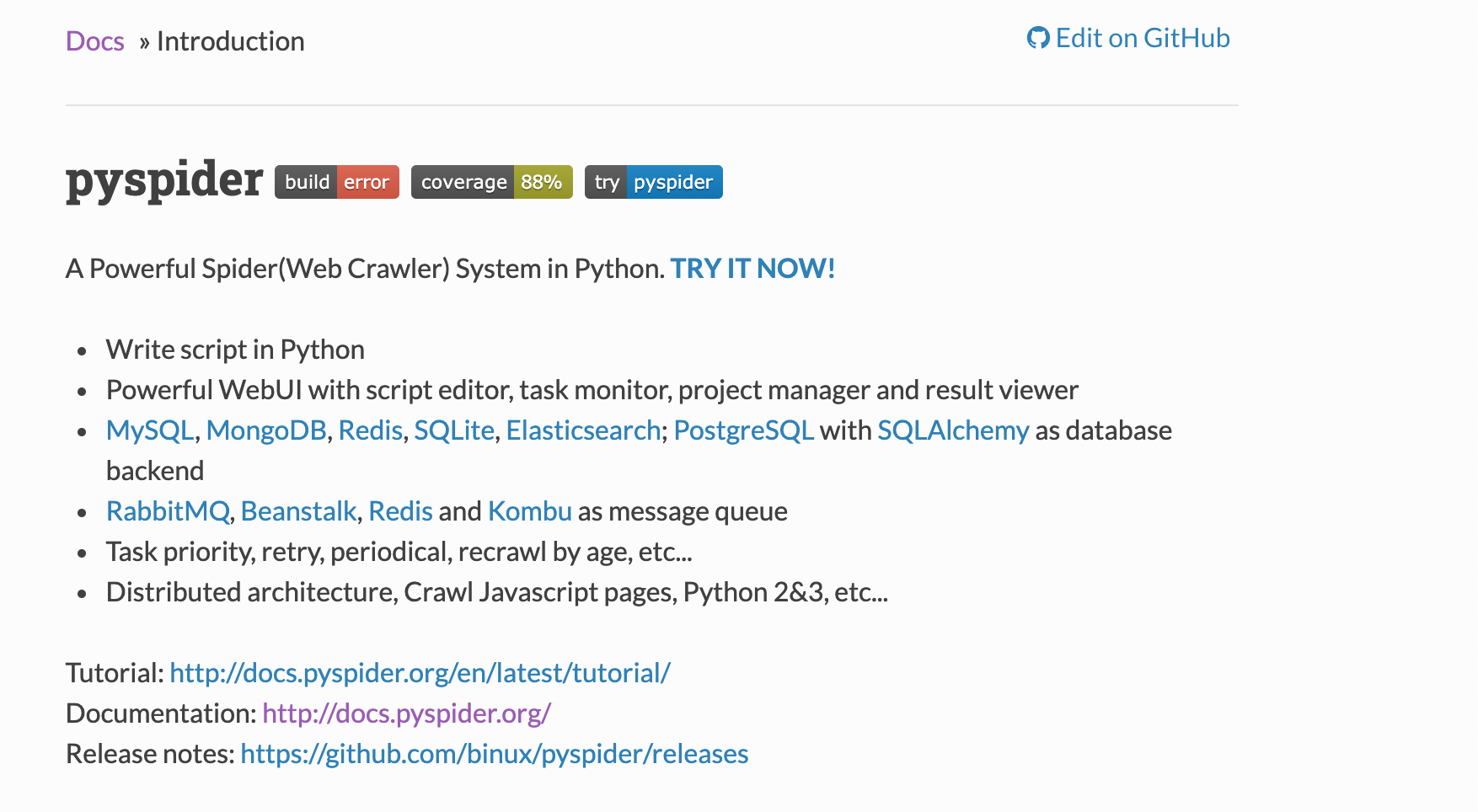The width and height of the screenshot is (1478, 812).
Task: Open the GitHub releases link
Action: coord(494,754)
